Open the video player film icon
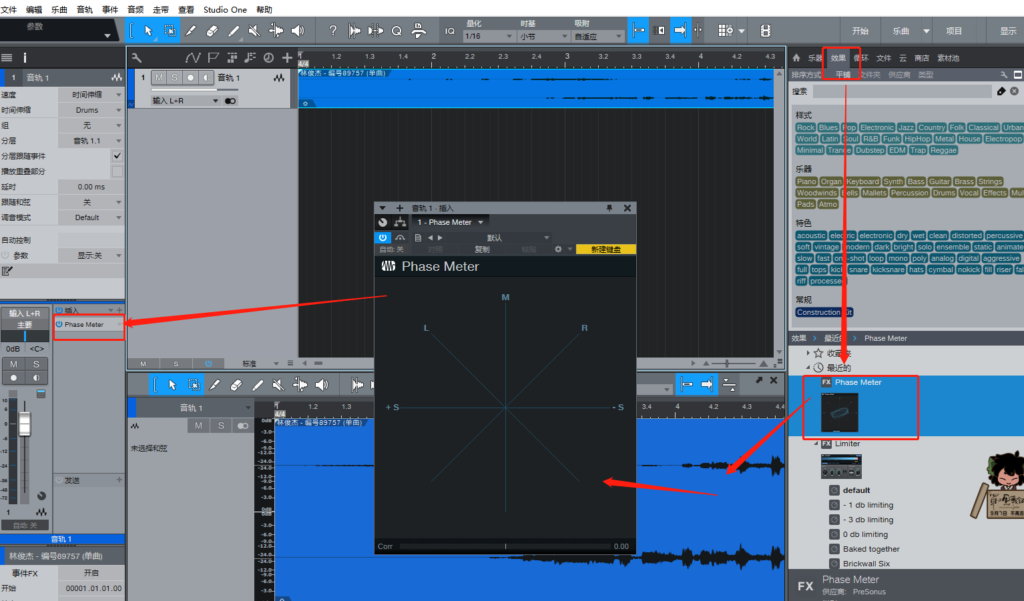 (765, 31)
